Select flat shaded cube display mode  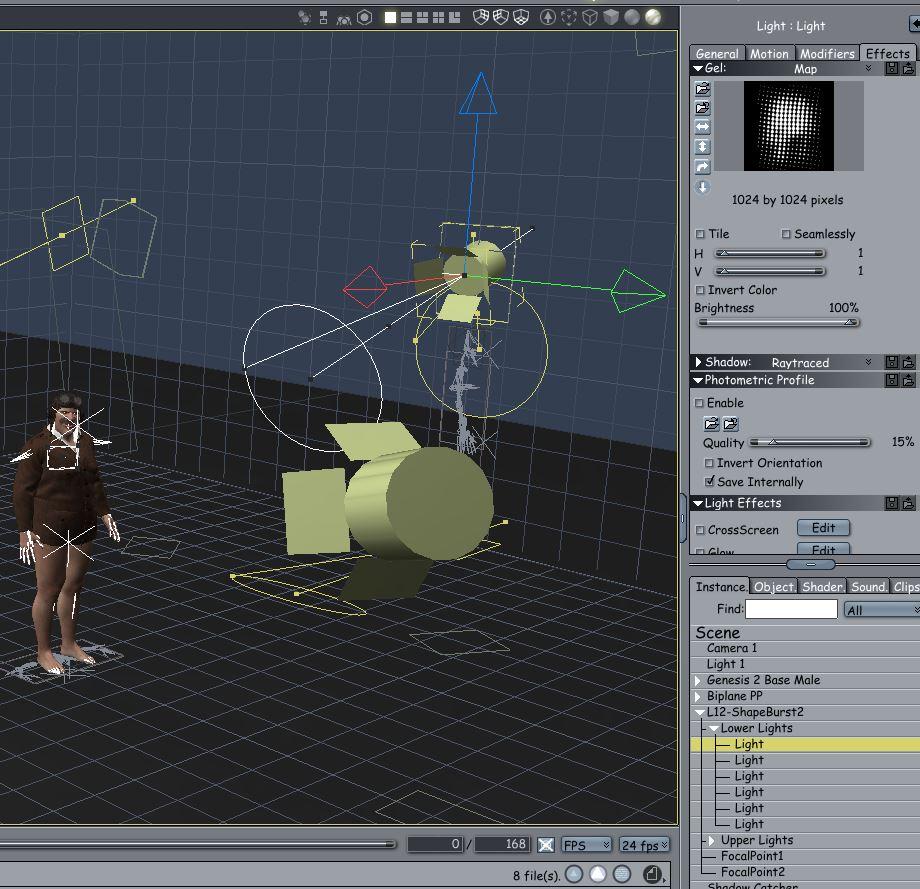(x=611, y=18)
